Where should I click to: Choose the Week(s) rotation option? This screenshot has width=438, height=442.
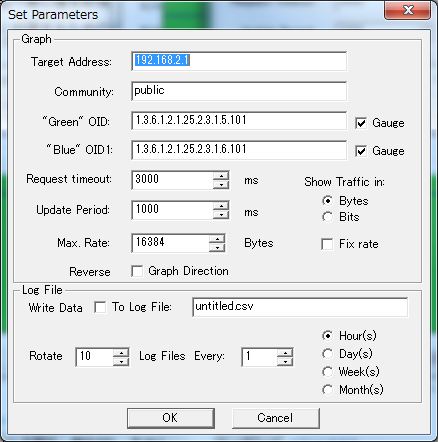click(327, 372)
